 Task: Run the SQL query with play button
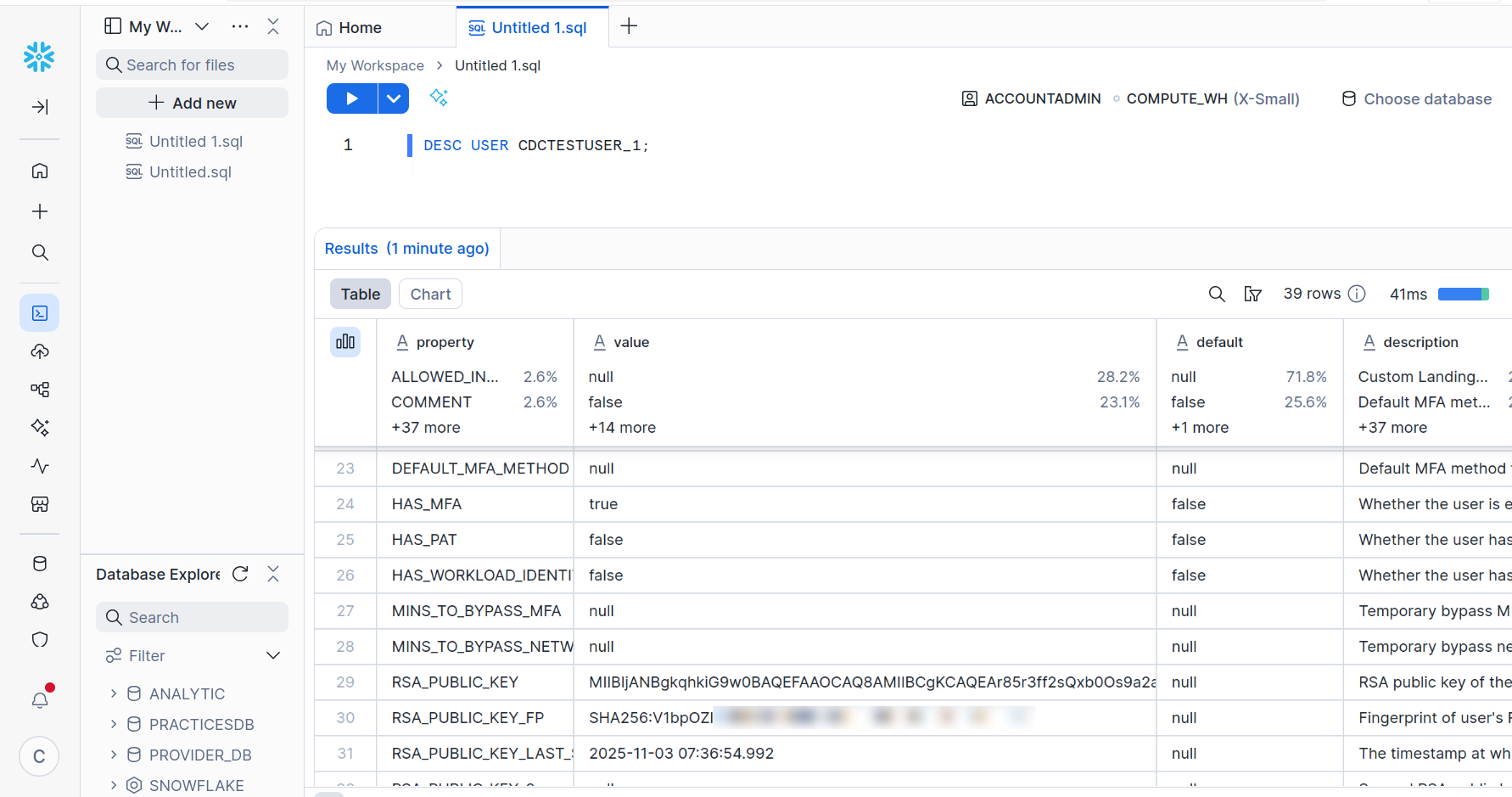[351, 98]
